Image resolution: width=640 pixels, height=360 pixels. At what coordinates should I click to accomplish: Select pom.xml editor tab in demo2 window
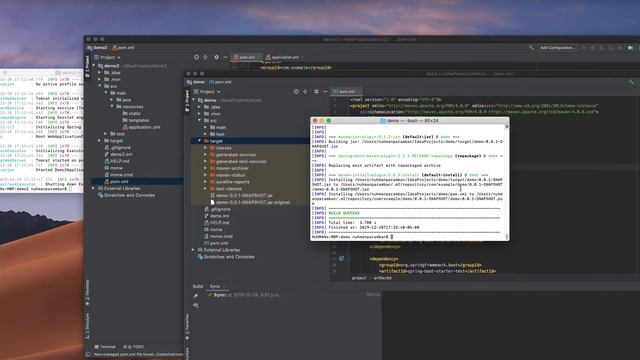tap(246, 58)
